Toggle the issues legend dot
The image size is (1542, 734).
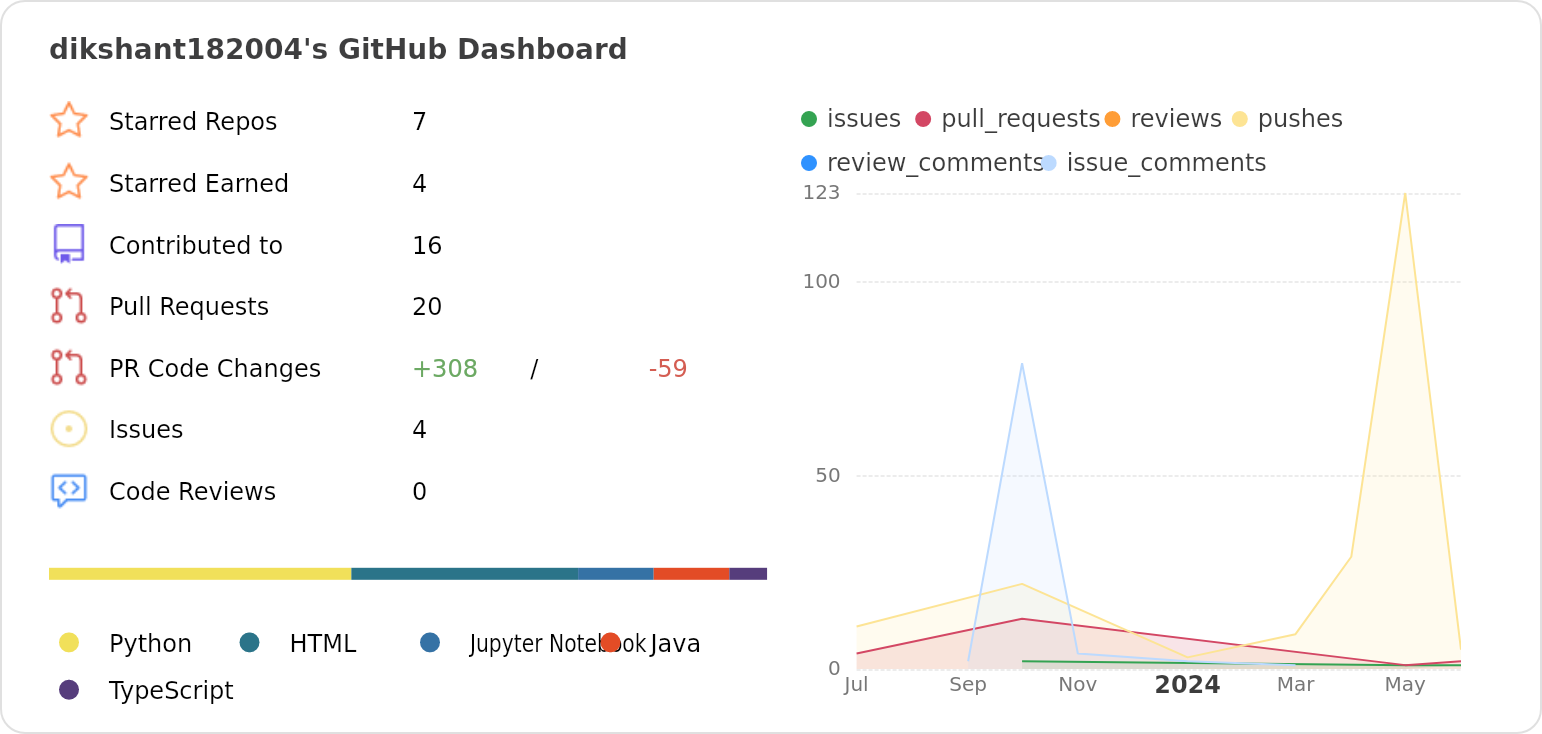pos(809,119)
